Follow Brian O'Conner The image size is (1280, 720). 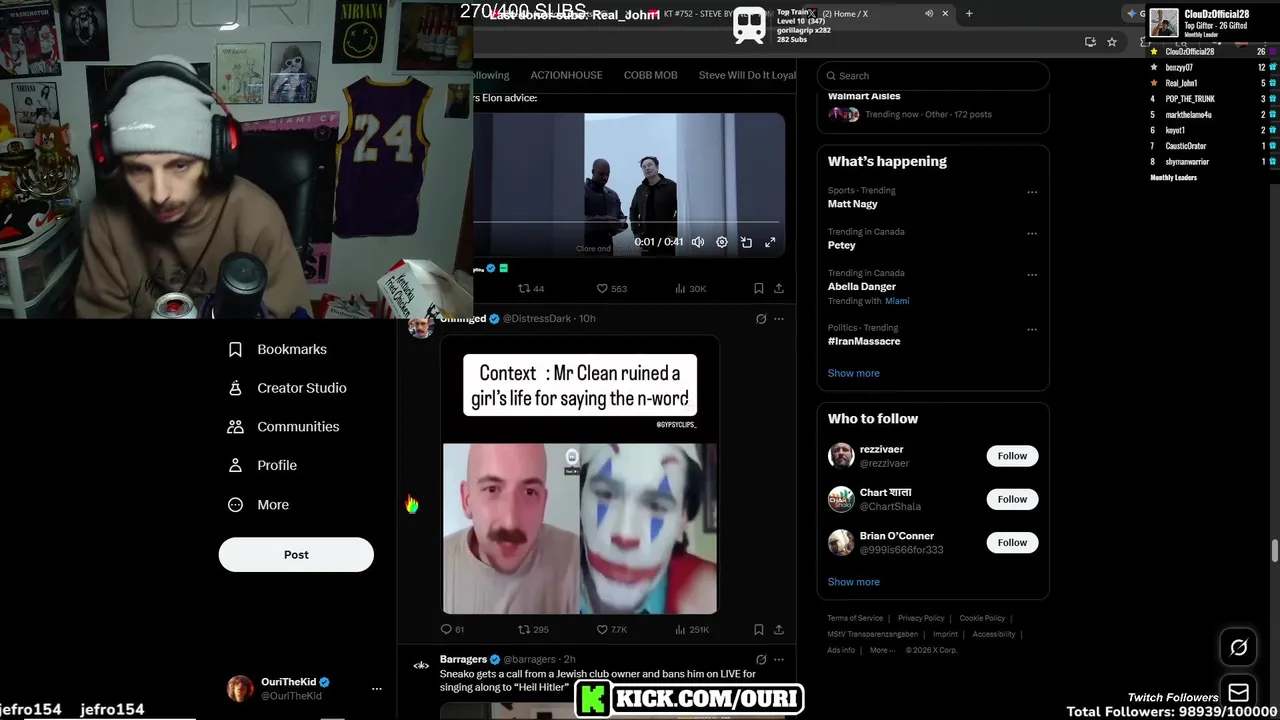tap(1012, 542)
